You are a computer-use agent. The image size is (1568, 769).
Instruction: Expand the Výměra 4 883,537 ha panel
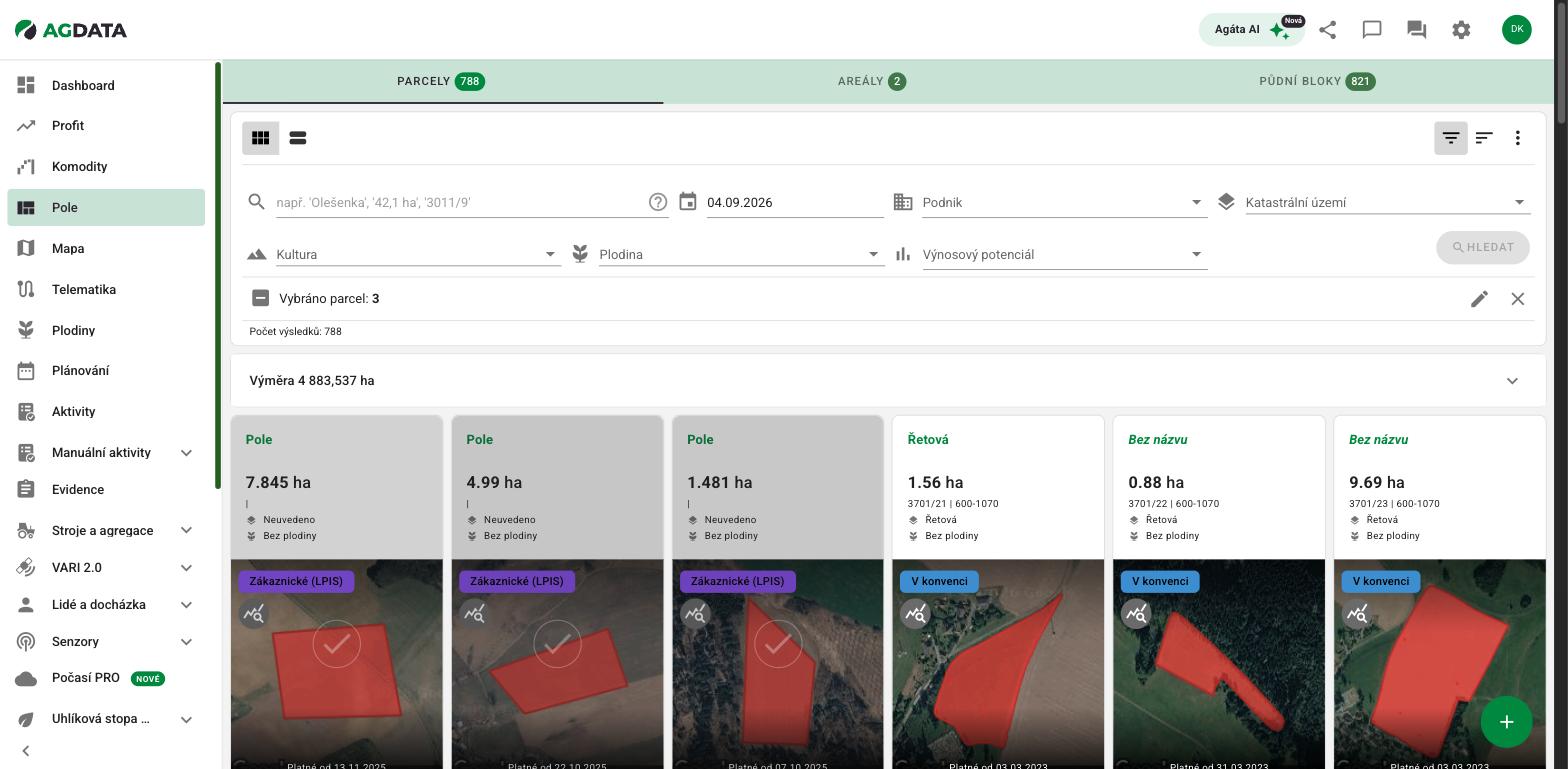click(x=888, y=381)
